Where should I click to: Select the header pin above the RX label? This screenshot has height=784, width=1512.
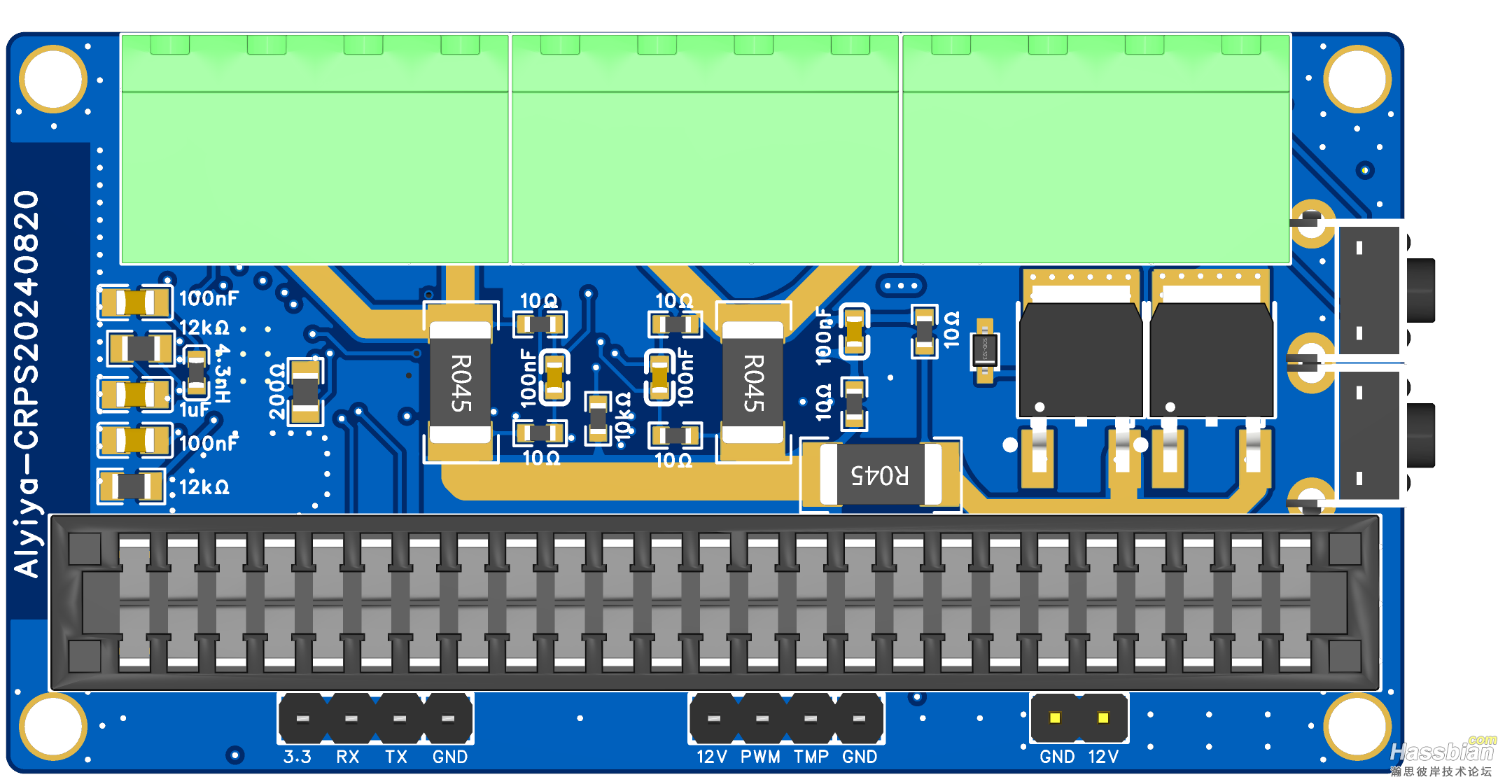pos(351,718)
